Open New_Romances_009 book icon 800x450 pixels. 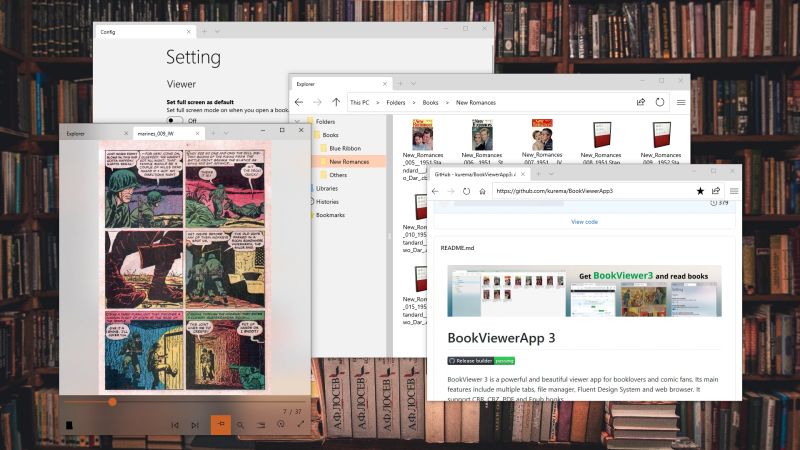click(661, 135)
